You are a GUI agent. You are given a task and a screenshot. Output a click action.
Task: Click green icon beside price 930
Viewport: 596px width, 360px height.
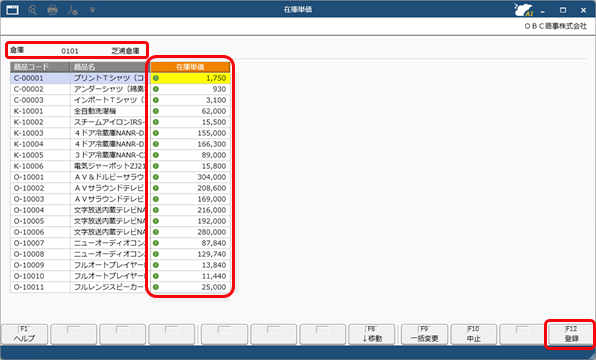pos(156,89)
